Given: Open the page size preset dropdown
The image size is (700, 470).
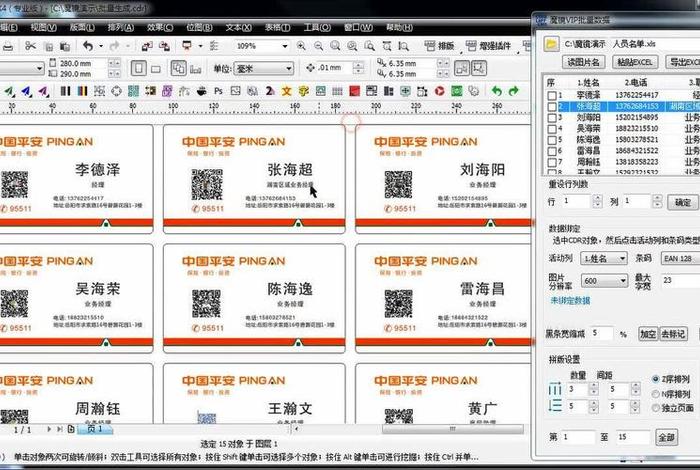Looking at the screenshot, I should (x=39, y=68).
